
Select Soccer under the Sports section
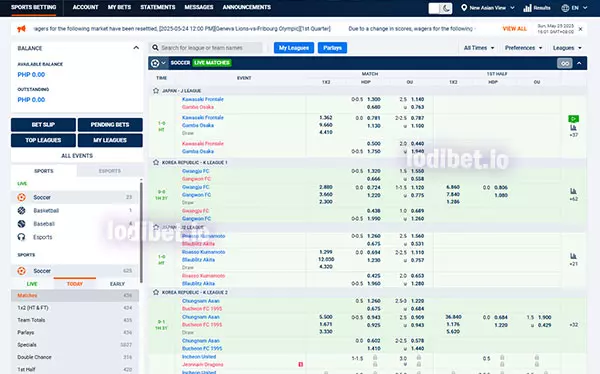pyautogui.click(x=75, y=271)
